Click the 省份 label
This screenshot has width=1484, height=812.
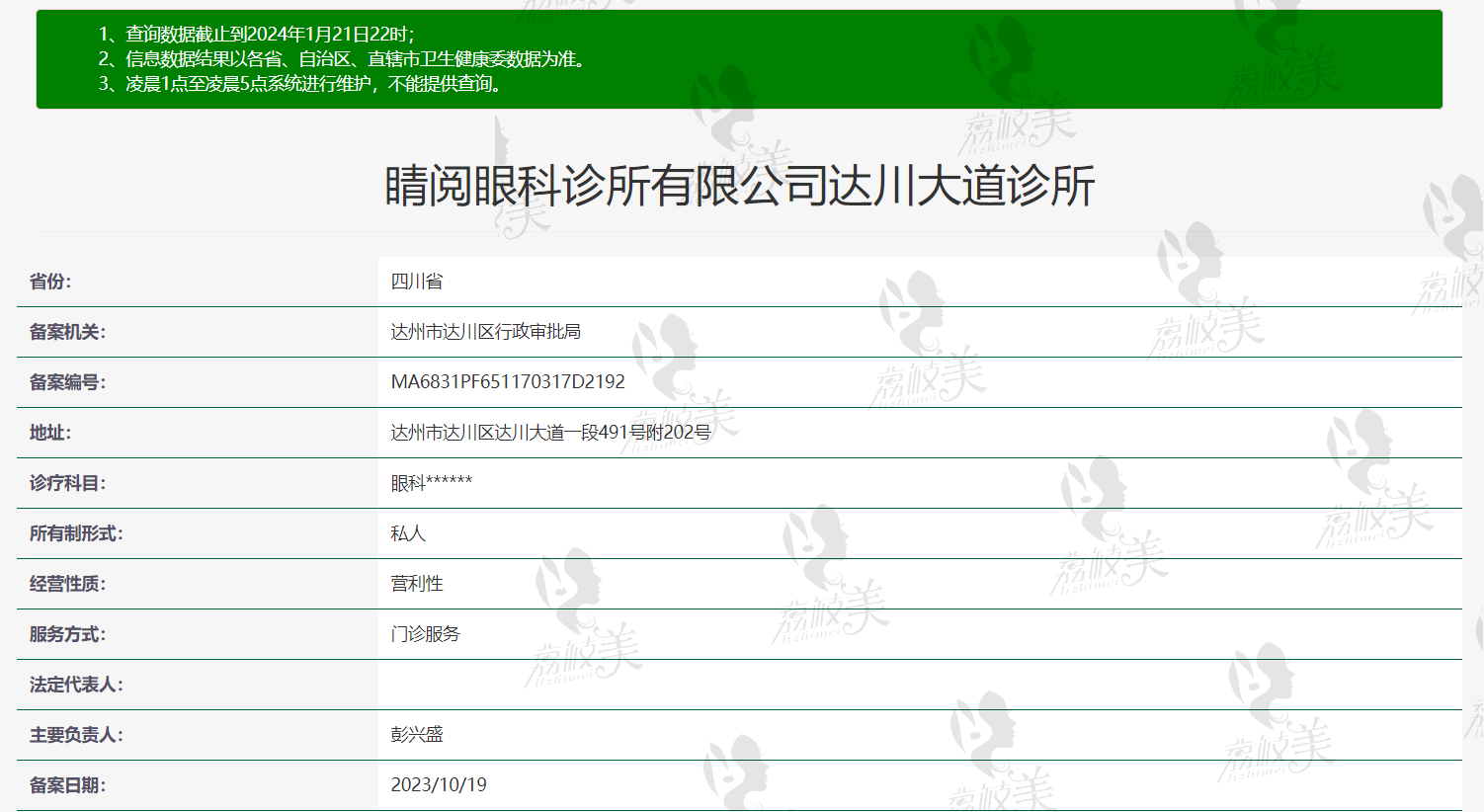point(50,282)
